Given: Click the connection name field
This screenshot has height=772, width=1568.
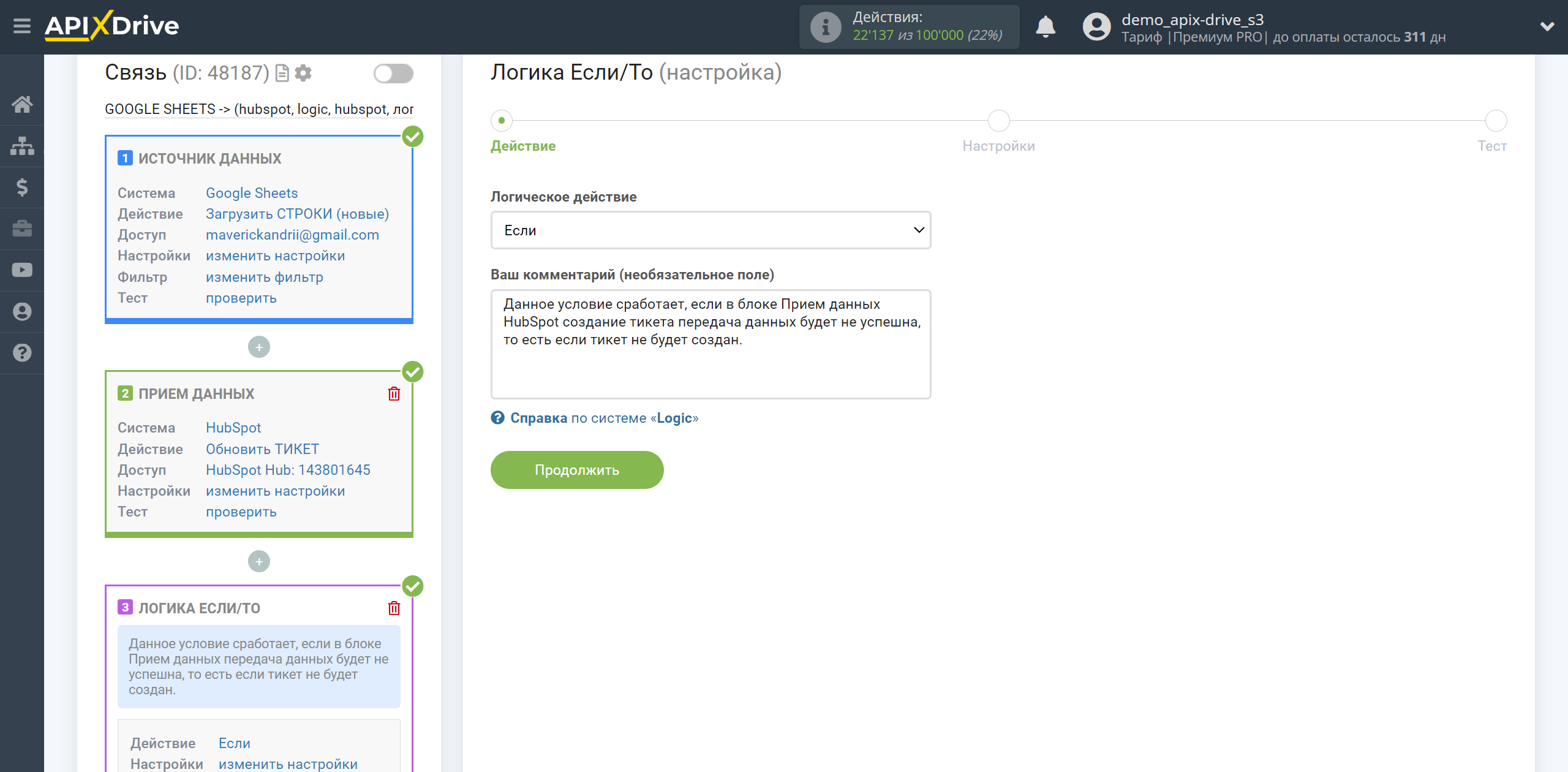Looking at the screenshot, I should click(x=259, y=109).
